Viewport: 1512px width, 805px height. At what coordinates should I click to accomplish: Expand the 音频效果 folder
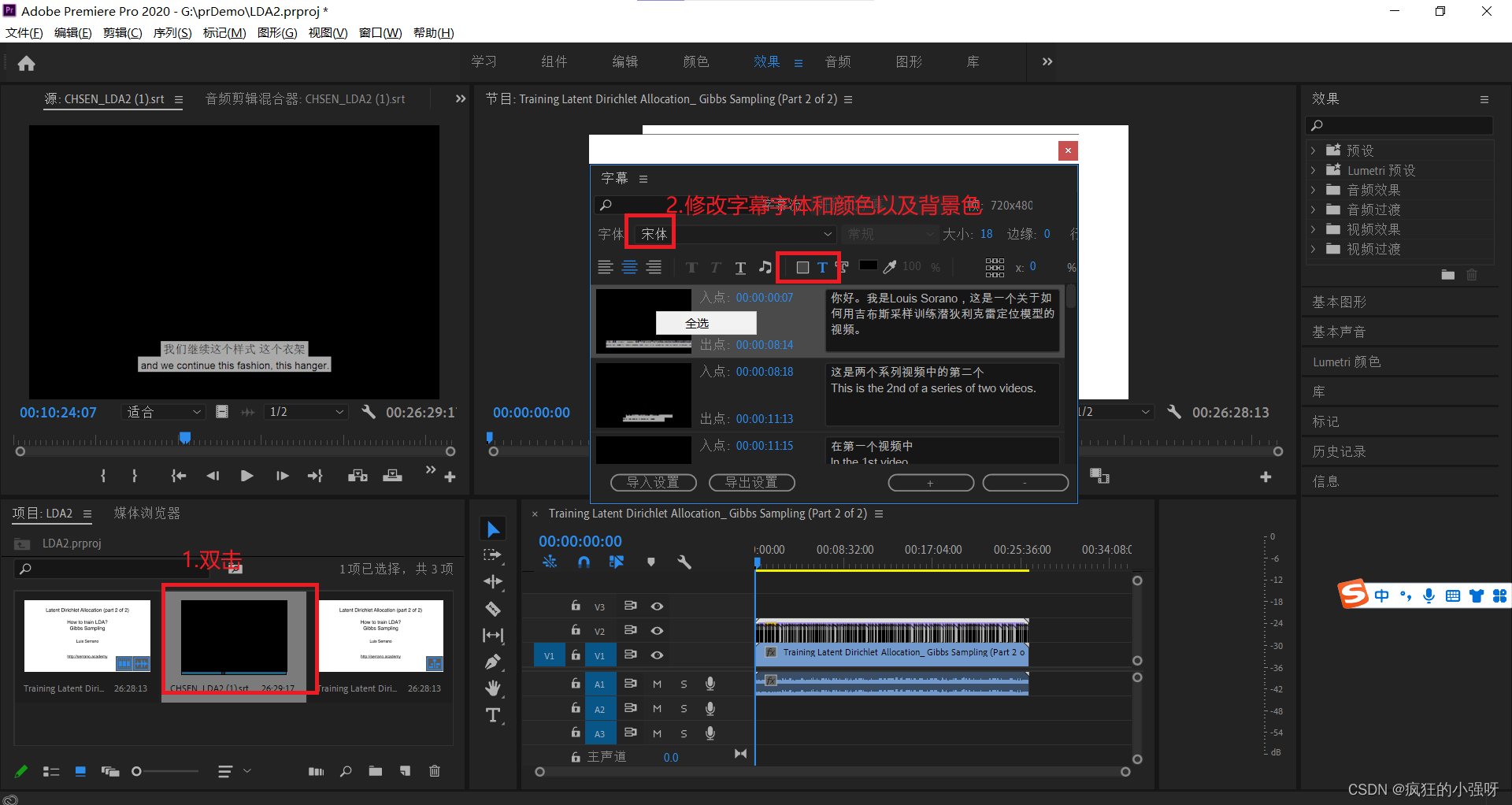[x=1314, y=190]
